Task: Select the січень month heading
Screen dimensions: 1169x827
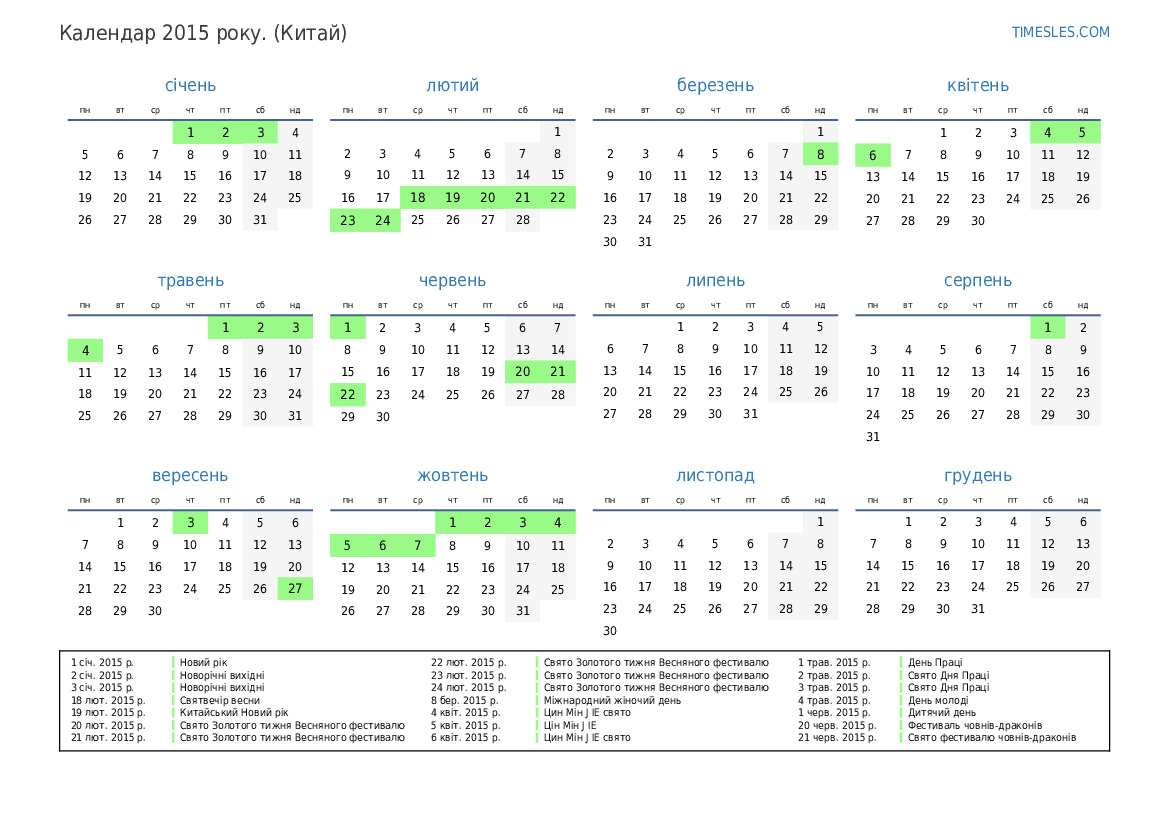Action: (x=190, y=86)
